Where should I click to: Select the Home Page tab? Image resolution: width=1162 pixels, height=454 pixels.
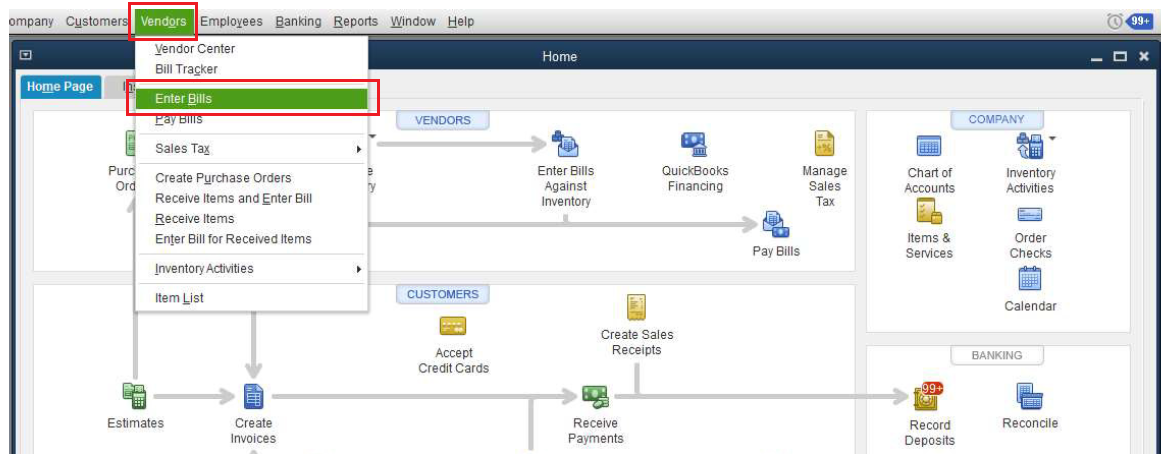[x=60, y=87]
